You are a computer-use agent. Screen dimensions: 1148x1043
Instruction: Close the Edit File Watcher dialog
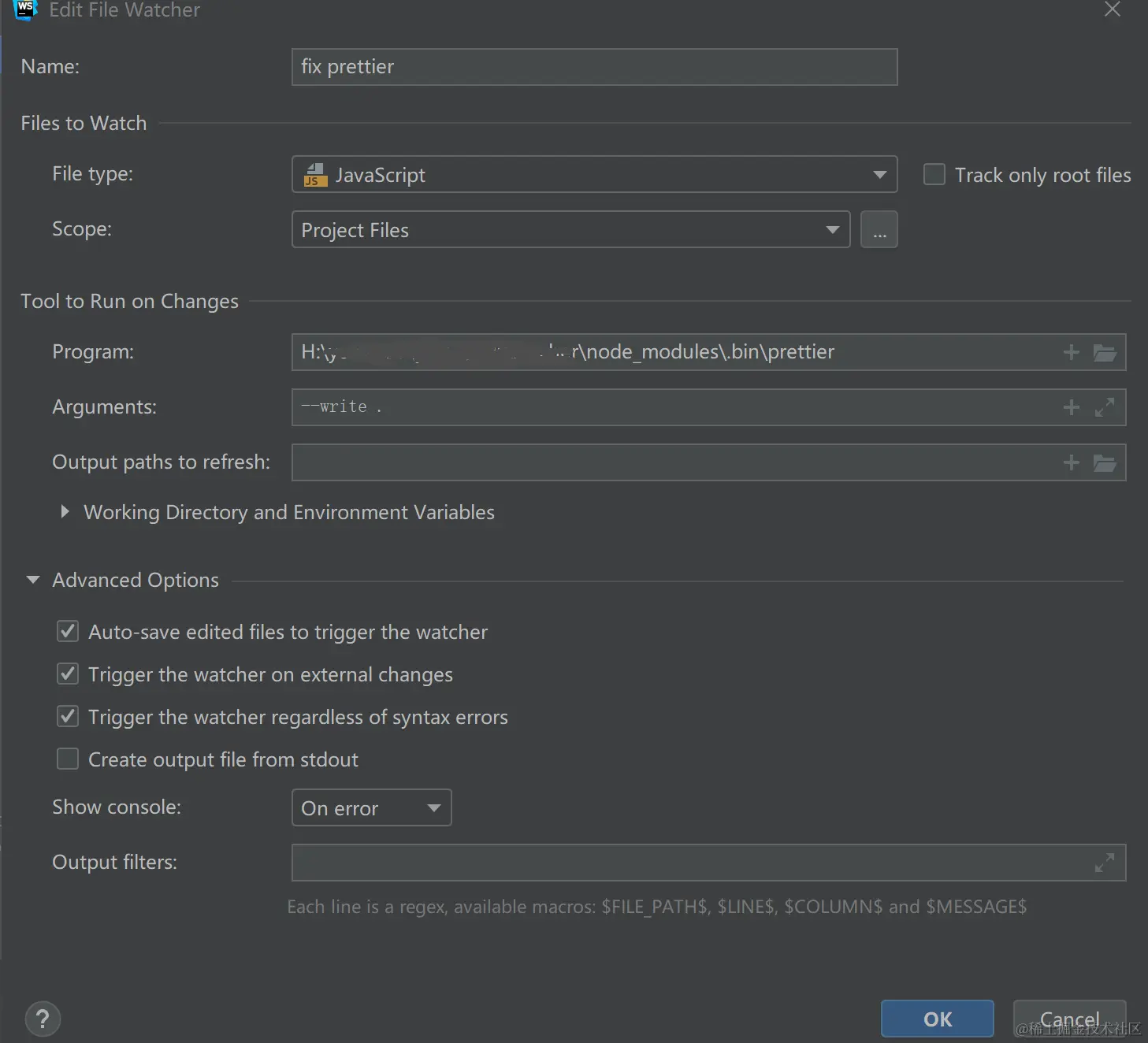coord(1112,9)
